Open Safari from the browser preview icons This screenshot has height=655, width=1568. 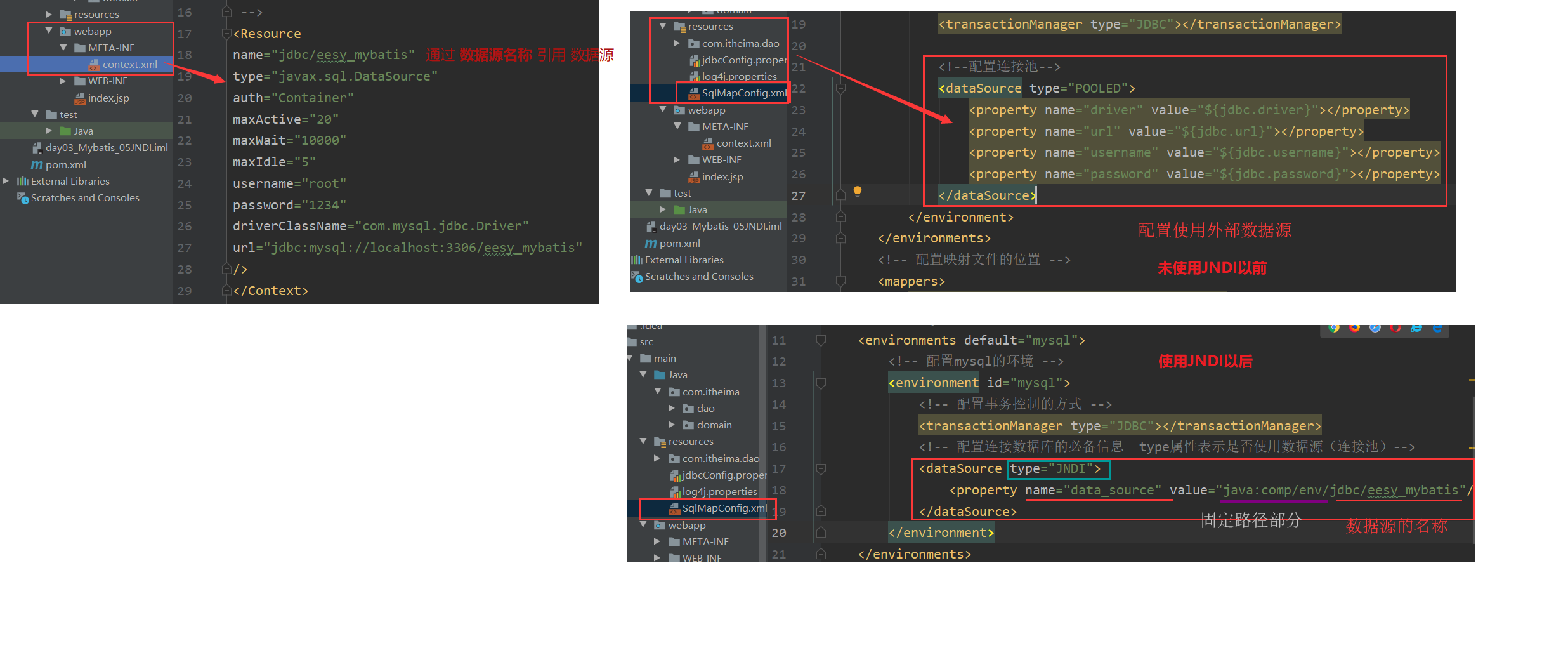(x=1375, y=327)
